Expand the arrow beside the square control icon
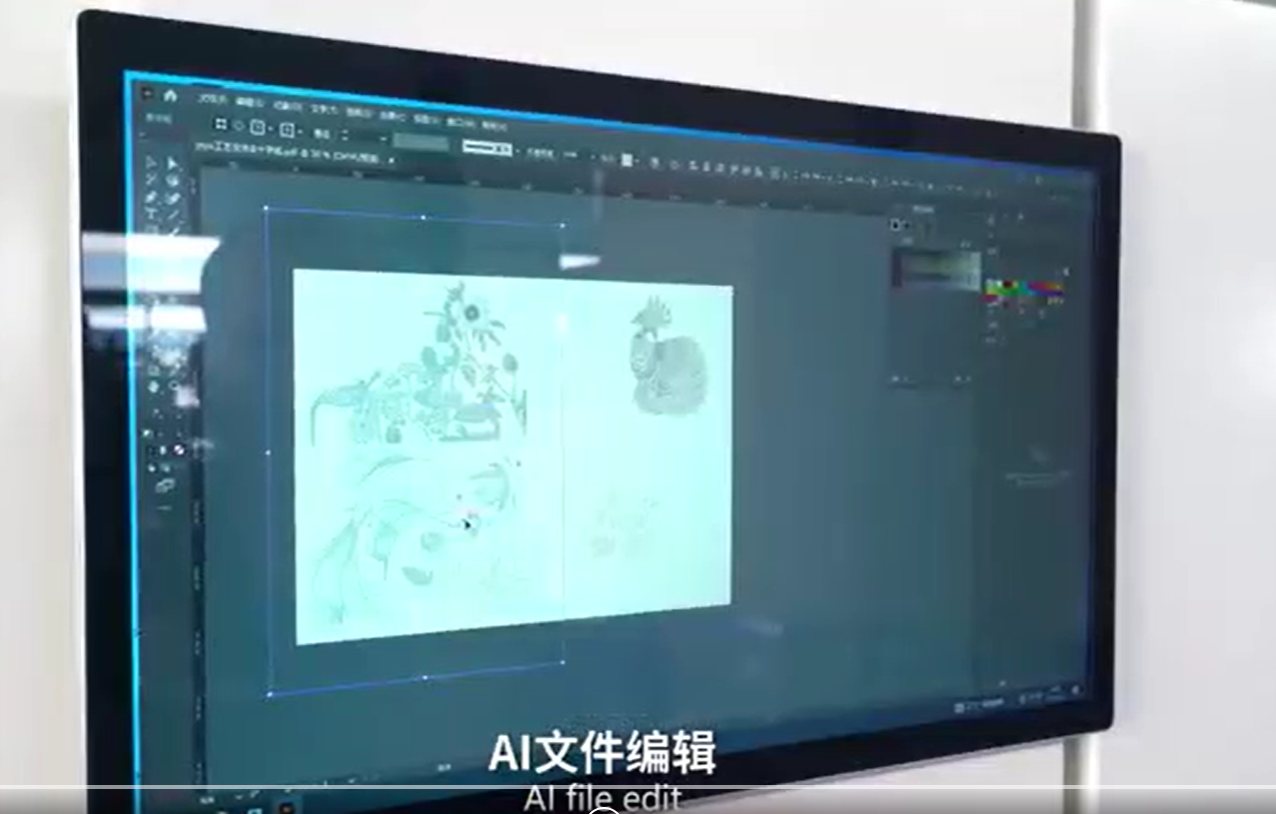Screen dimensions: 1276x814 click(x=271, y=128)
